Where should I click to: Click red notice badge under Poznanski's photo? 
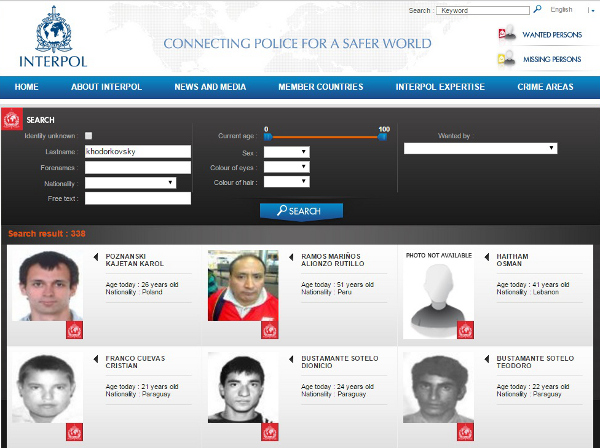point(74,330)
